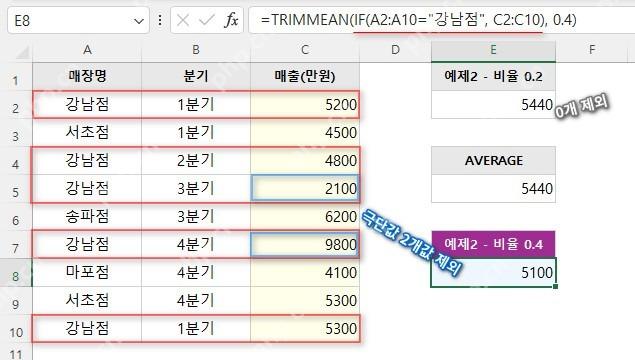
Task: Click cell with value 6200
Action: coord(305,216)
